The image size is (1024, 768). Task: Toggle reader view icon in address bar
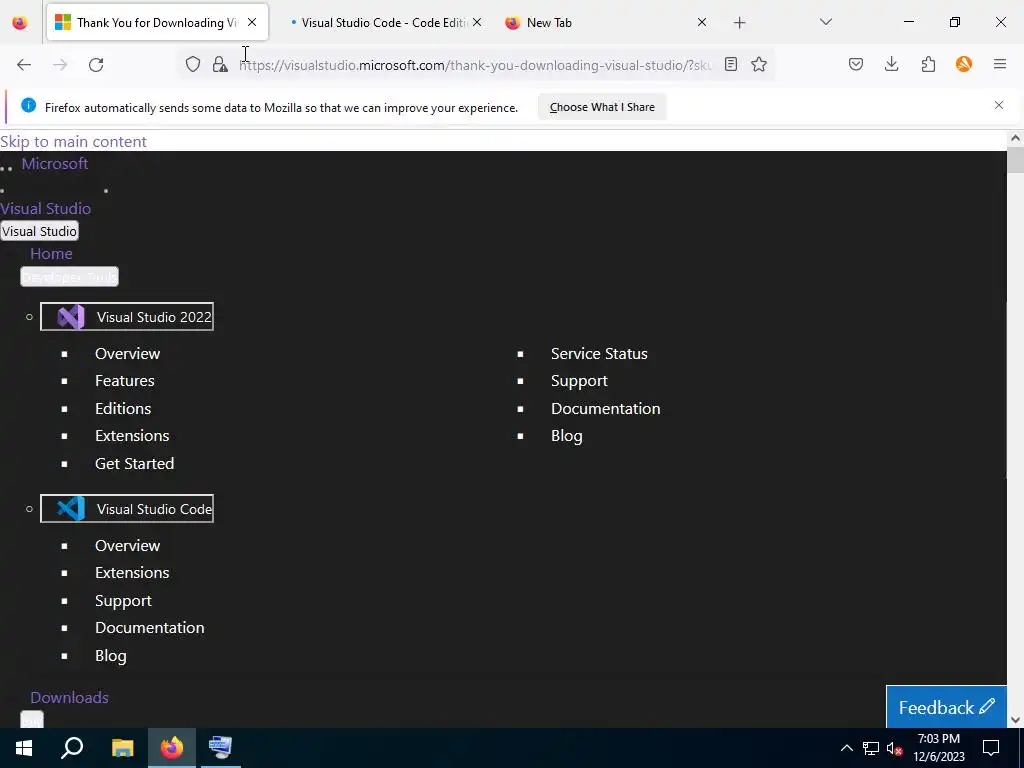[x=731, y=64]
